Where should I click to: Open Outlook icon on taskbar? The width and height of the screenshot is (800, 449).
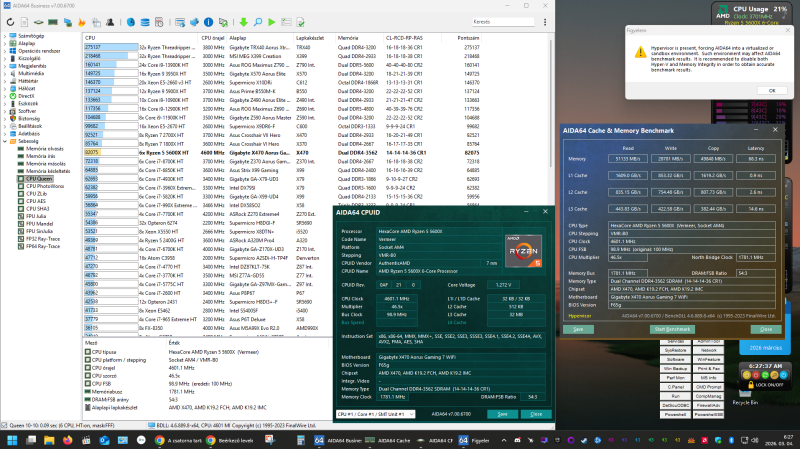pos(105,440)
